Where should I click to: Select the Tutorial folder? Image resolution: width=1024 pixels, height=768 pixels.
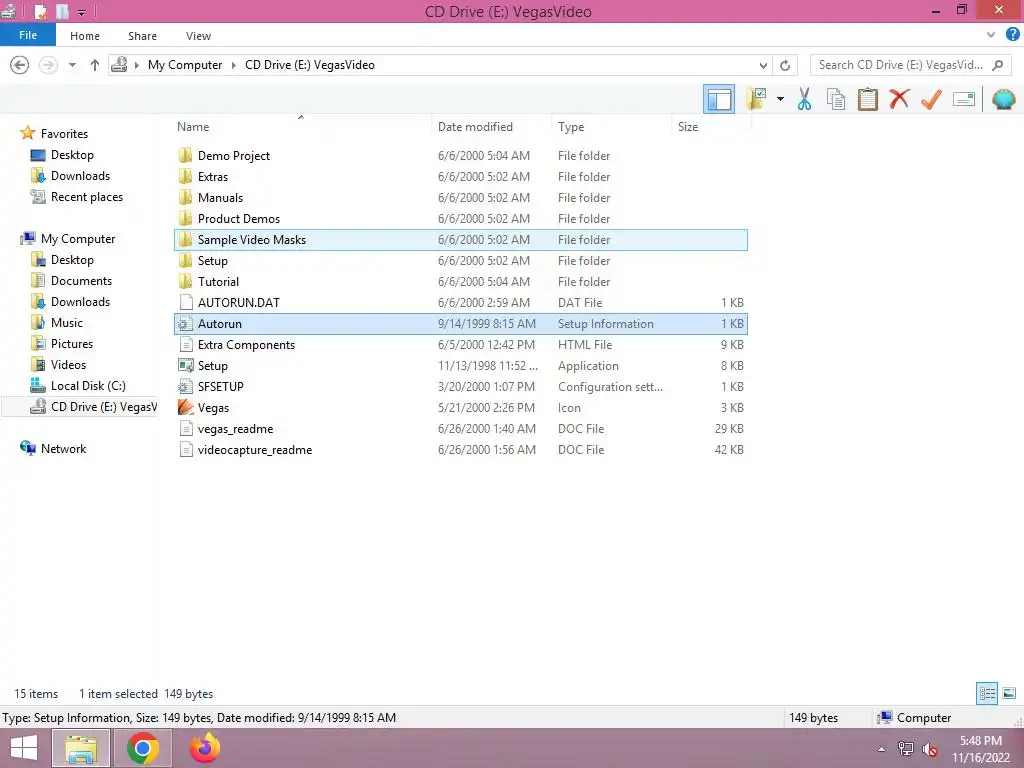pyautogui.click(x=461, y=281)
